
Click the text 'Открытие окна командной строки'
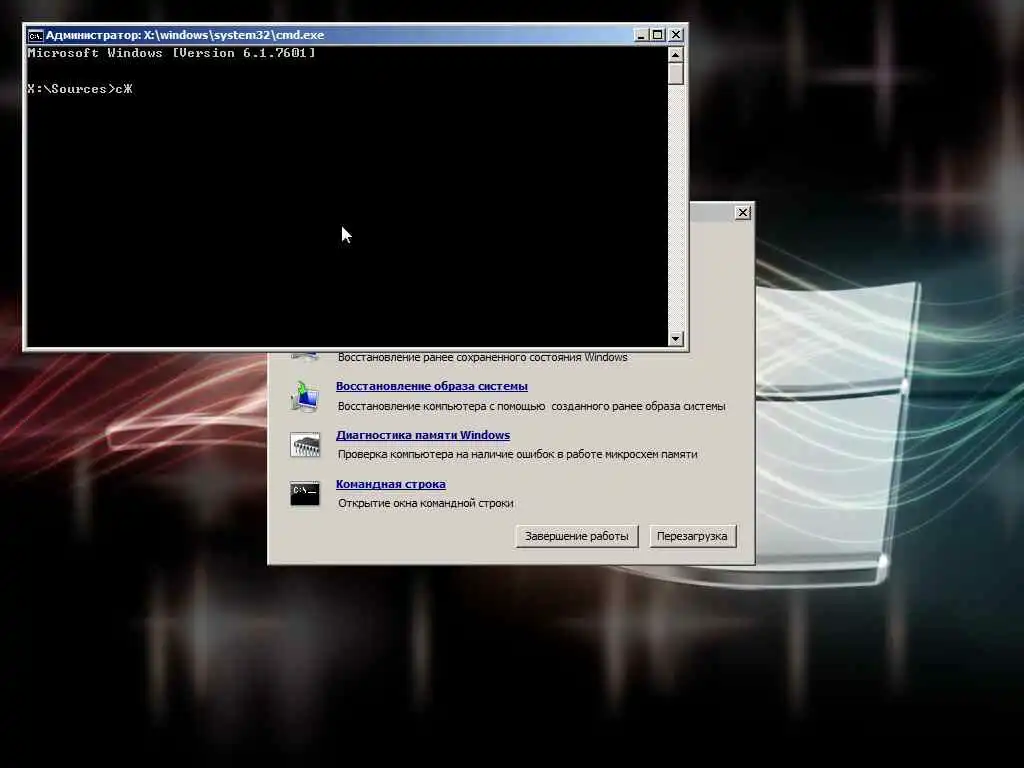click(426, 503)
